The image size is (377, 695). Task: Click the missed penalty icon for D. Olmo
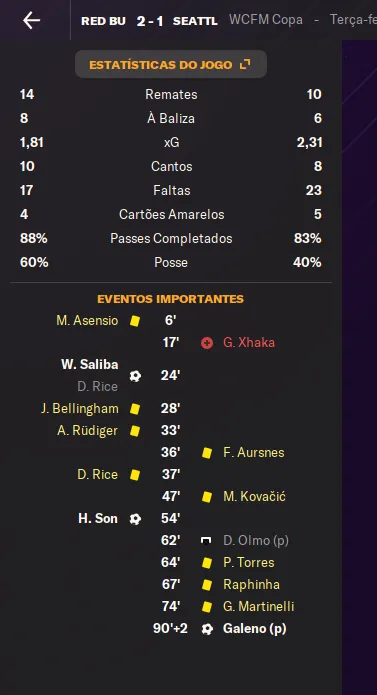pyautogui.click(x=206, y=540)
